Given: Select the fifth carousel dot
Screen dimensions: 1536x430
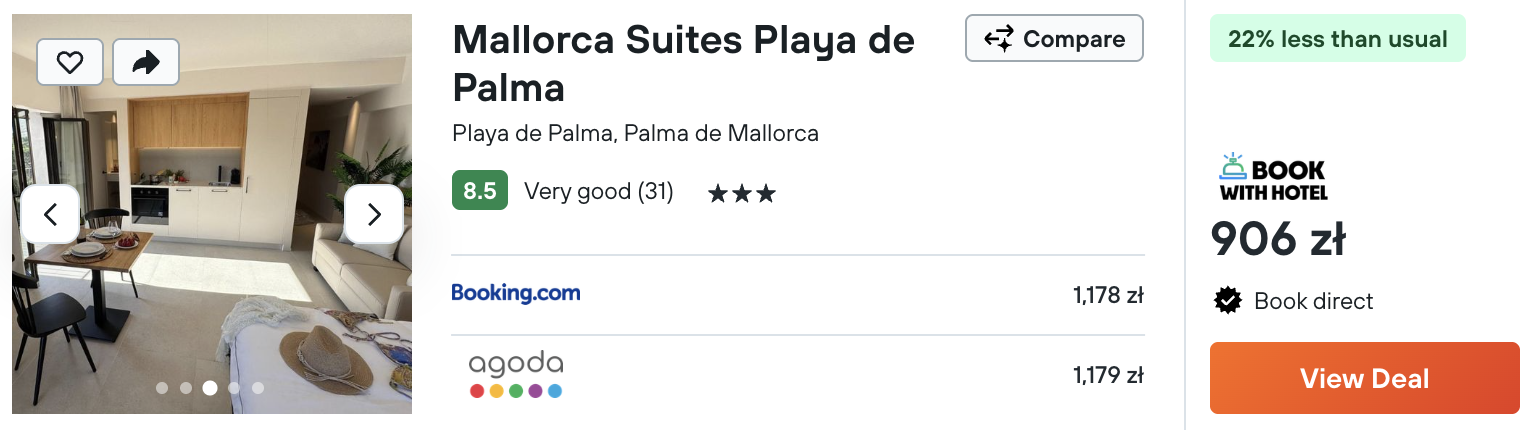Looking at the screenshot, I should (258, 388).
